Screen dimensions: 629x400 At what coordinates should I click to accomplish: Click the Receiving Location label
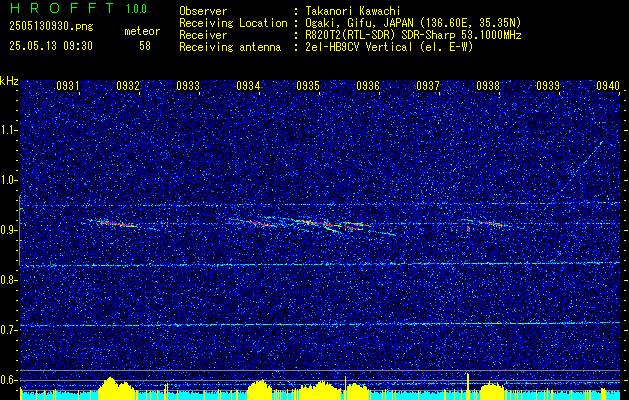pyautogui.click(x=233, y=23)
